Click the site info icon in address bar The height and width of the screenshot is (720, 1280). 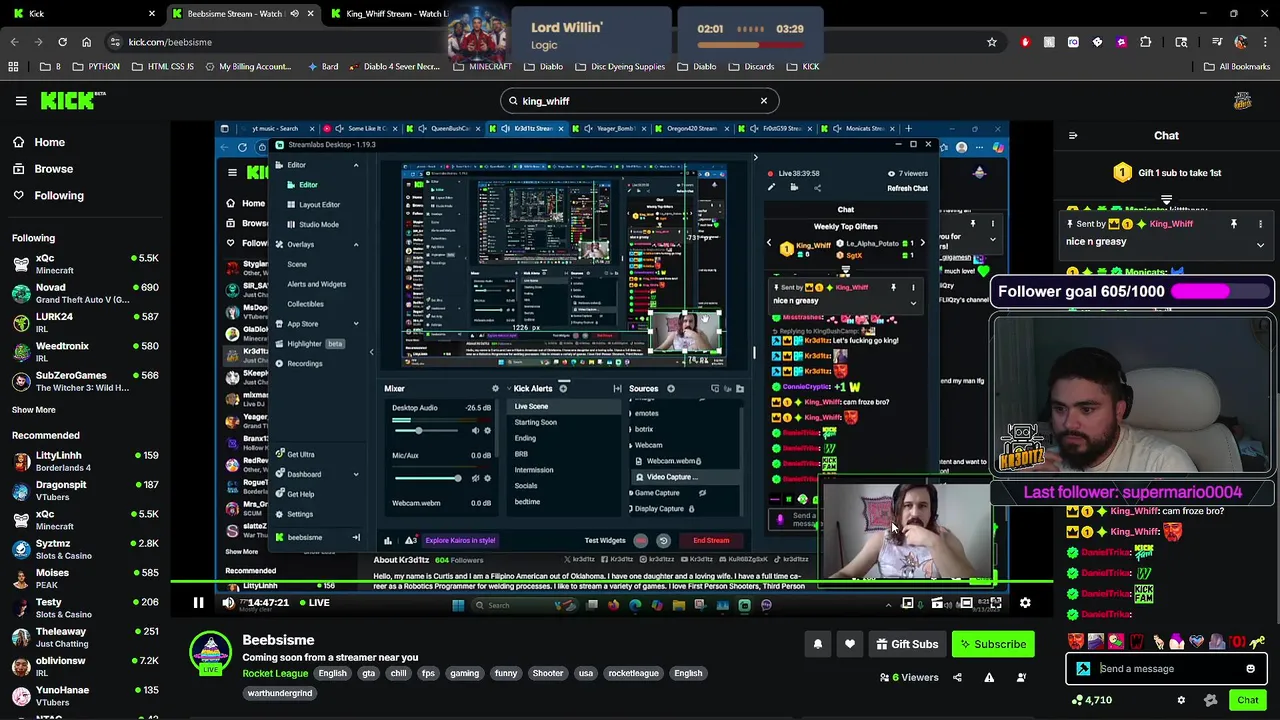coord(116,42)
